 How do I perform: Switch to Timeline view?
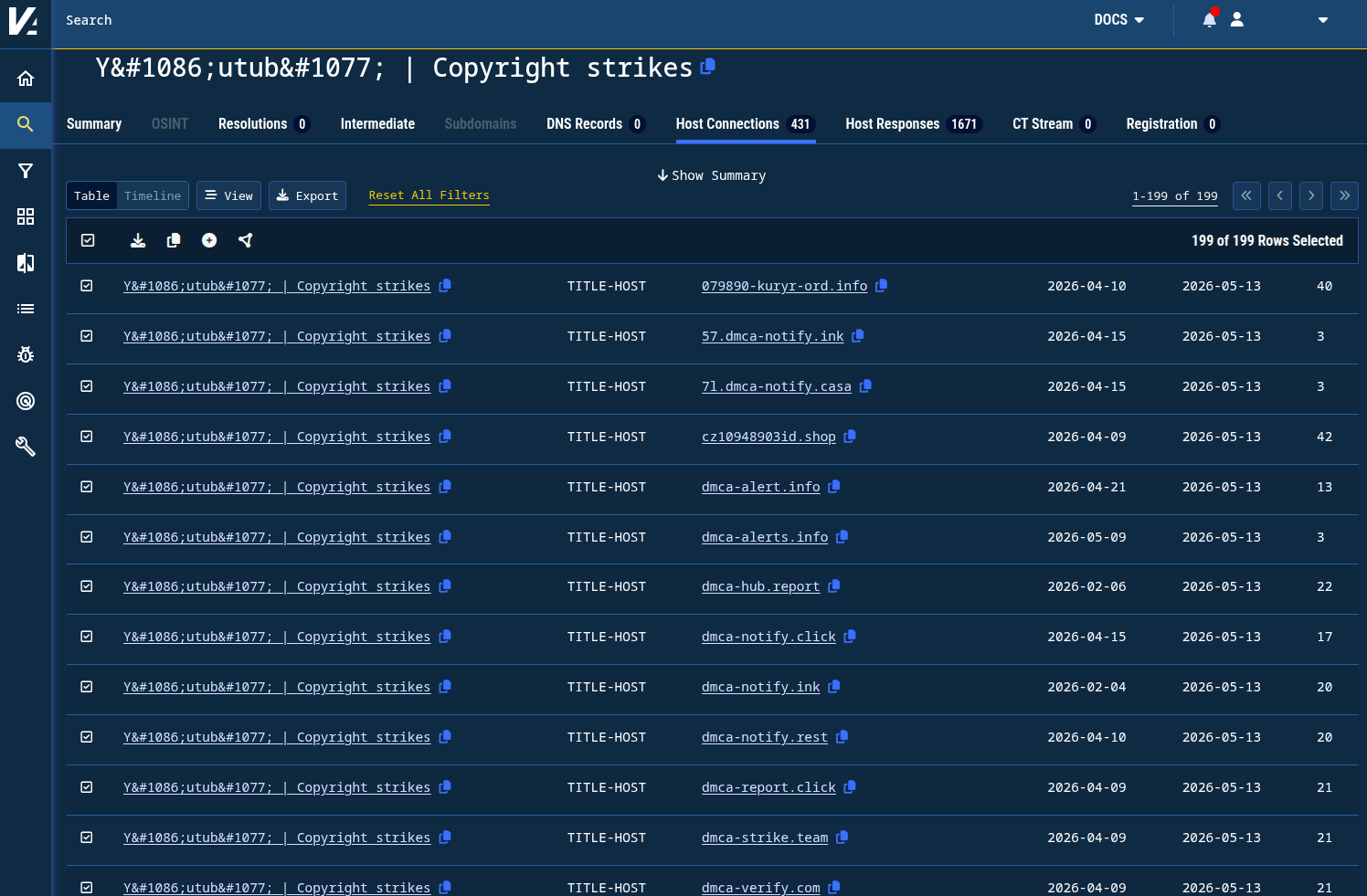[x=153, y=195]
